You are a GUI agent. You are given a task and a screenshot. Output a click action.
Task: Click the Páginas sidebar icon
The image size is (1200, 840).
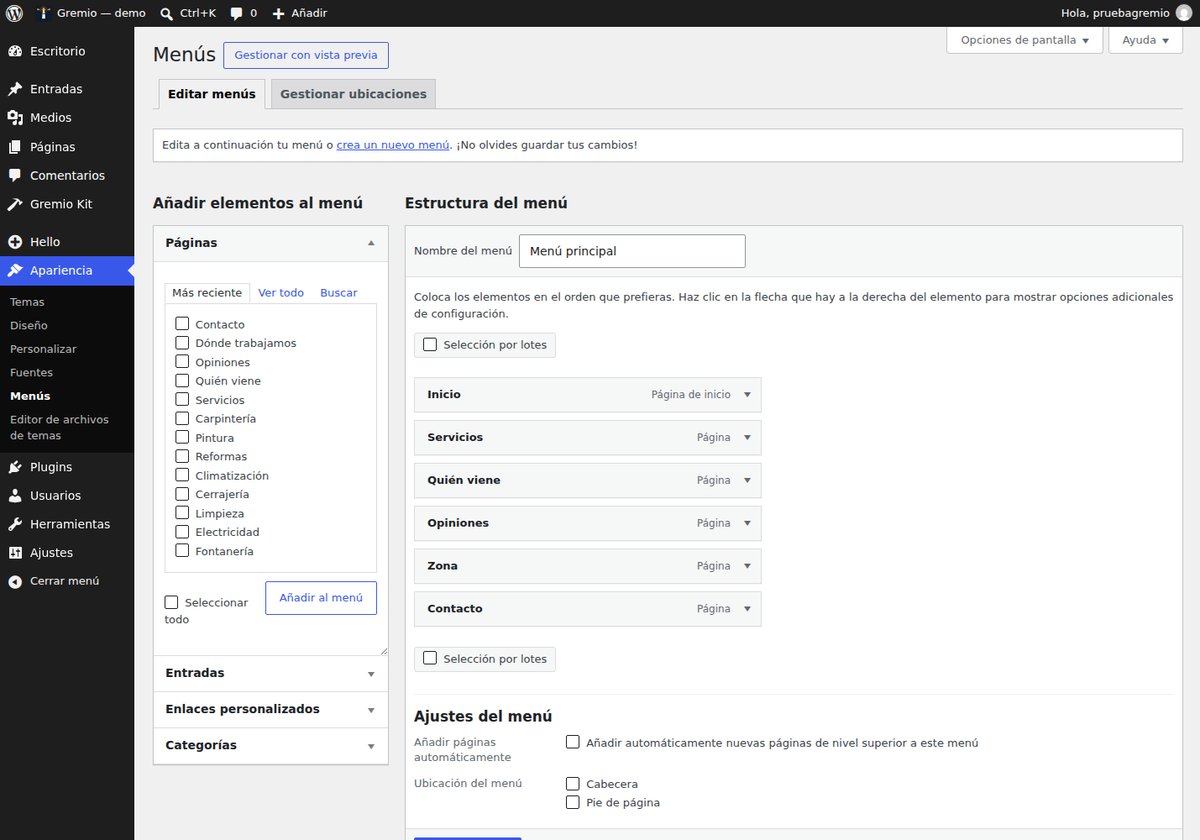15,147
